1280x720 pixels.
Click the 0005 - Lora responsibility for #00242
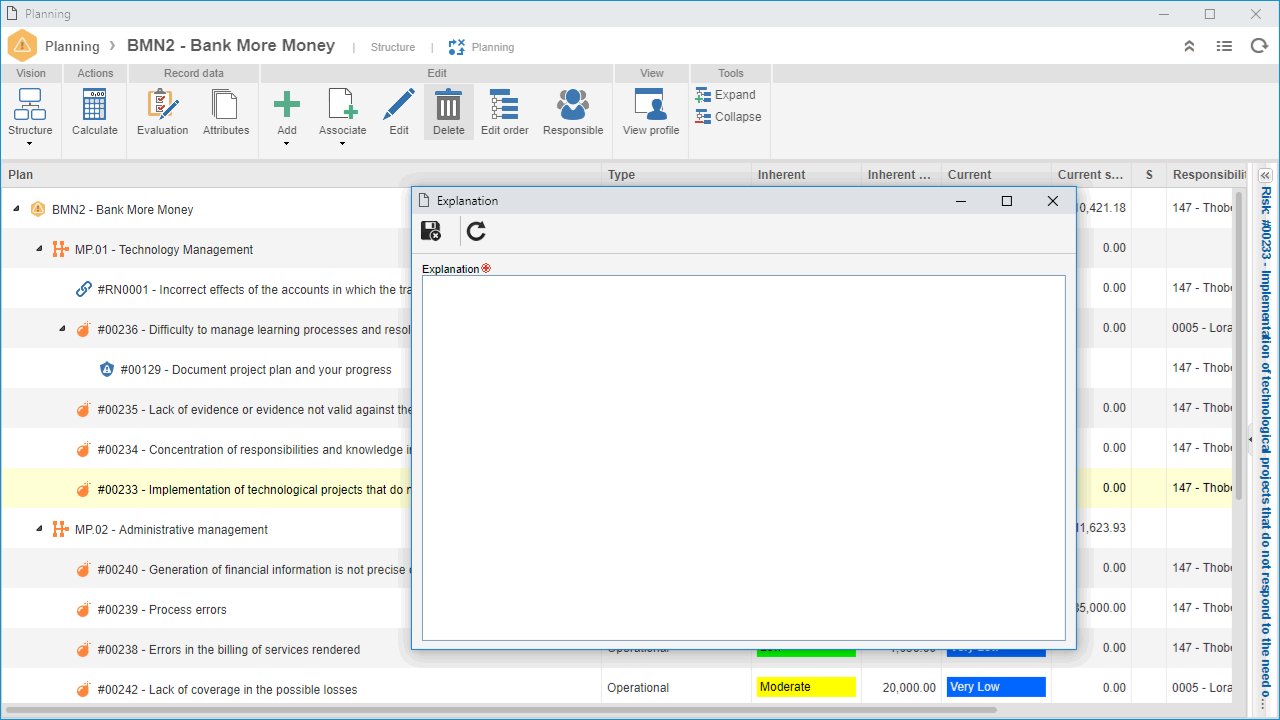(x=1202, y=688)
